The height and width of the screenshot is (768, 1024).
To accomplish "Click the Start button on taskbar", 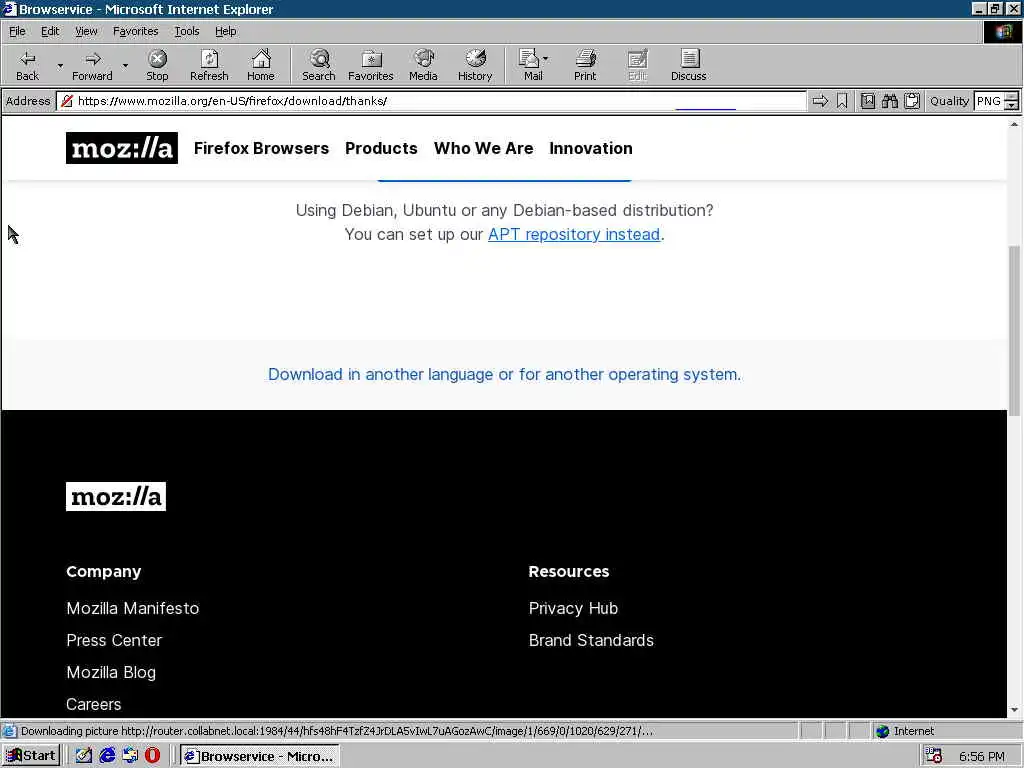I will [x=31, y=756].
